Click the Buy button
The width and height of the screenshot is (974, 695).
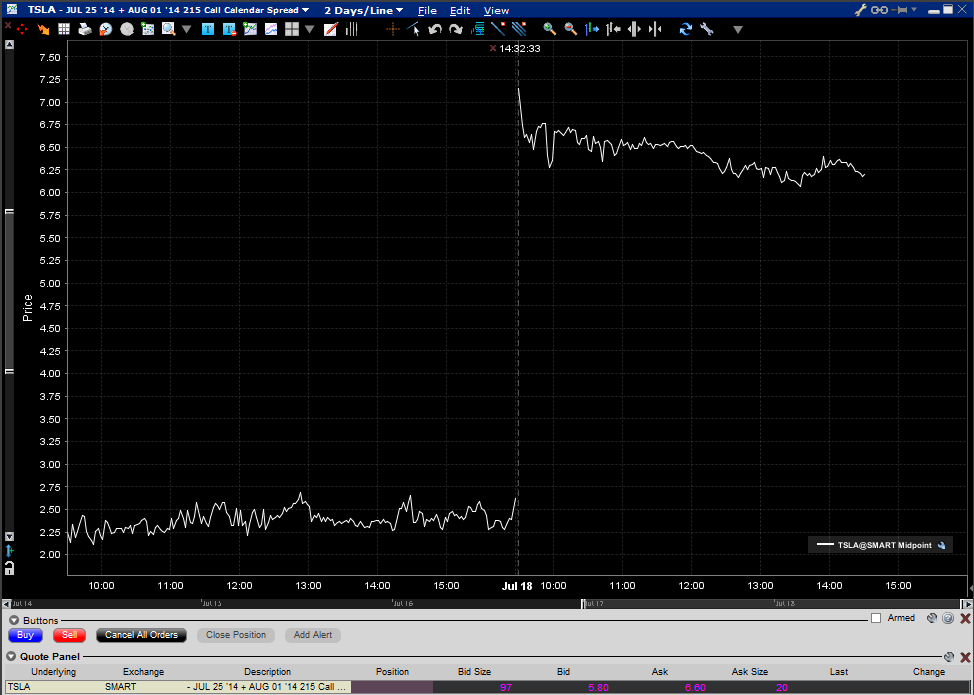pyautogui.click(x=25, y=635)
